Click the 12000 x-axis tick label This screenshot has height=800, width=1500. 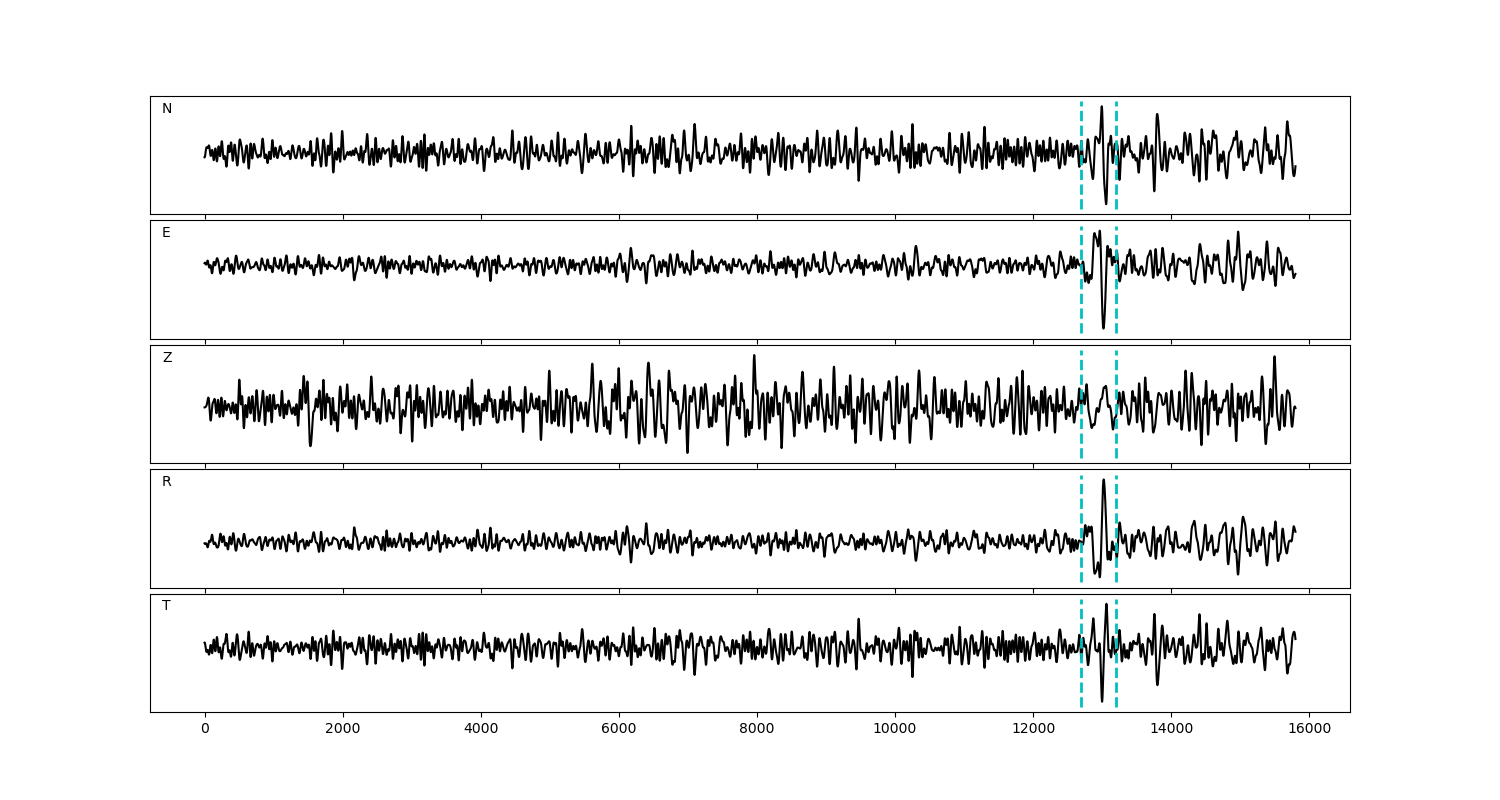click(x=1033, y=729)
